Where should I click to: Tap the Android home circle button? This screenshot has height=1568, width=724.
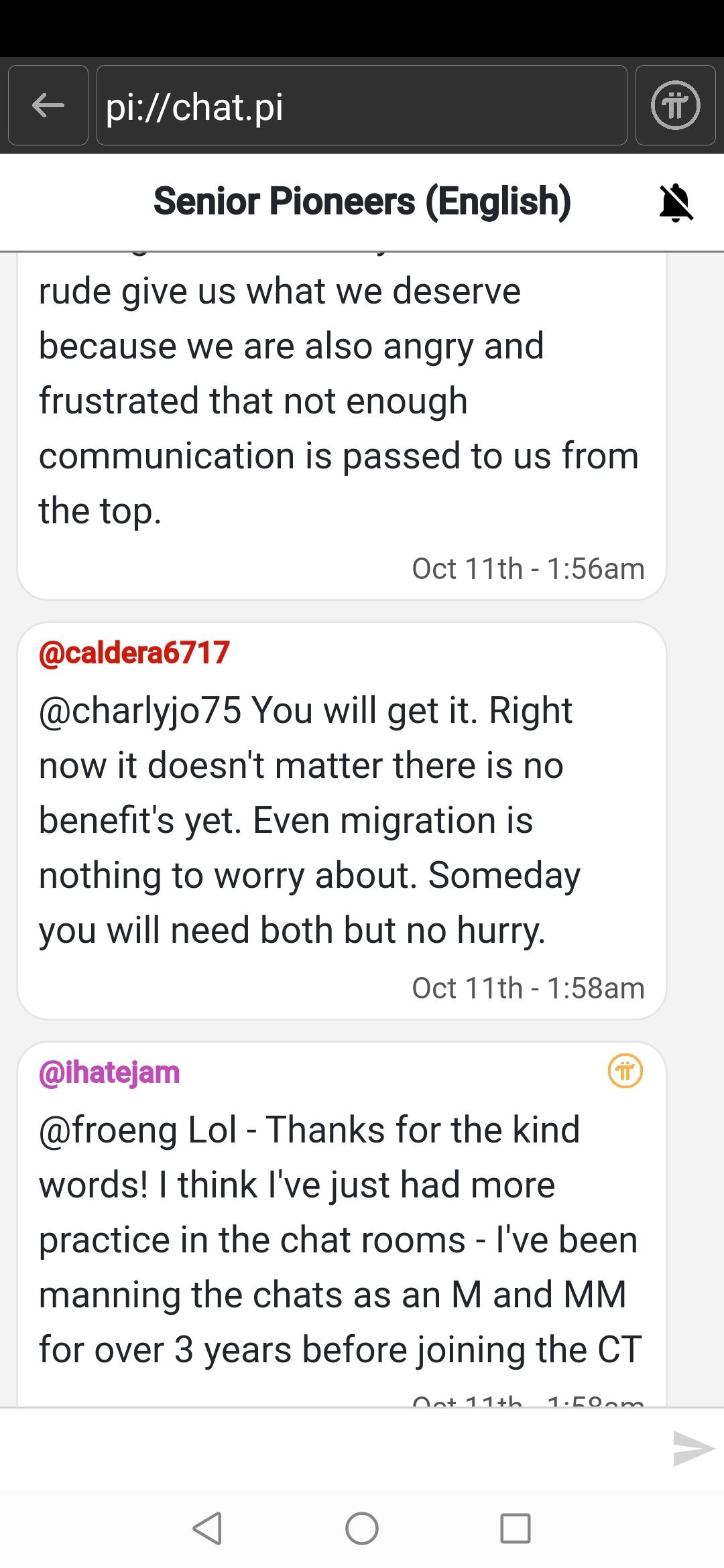pyautogui.click(x=362, y=1528)
